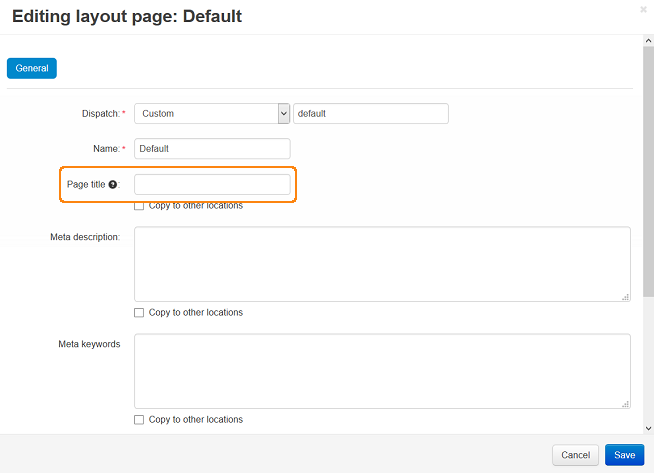Screen dimensions: 654x473
Task: Grab the Meta description resize handle
Action: (x=625, y=297)
